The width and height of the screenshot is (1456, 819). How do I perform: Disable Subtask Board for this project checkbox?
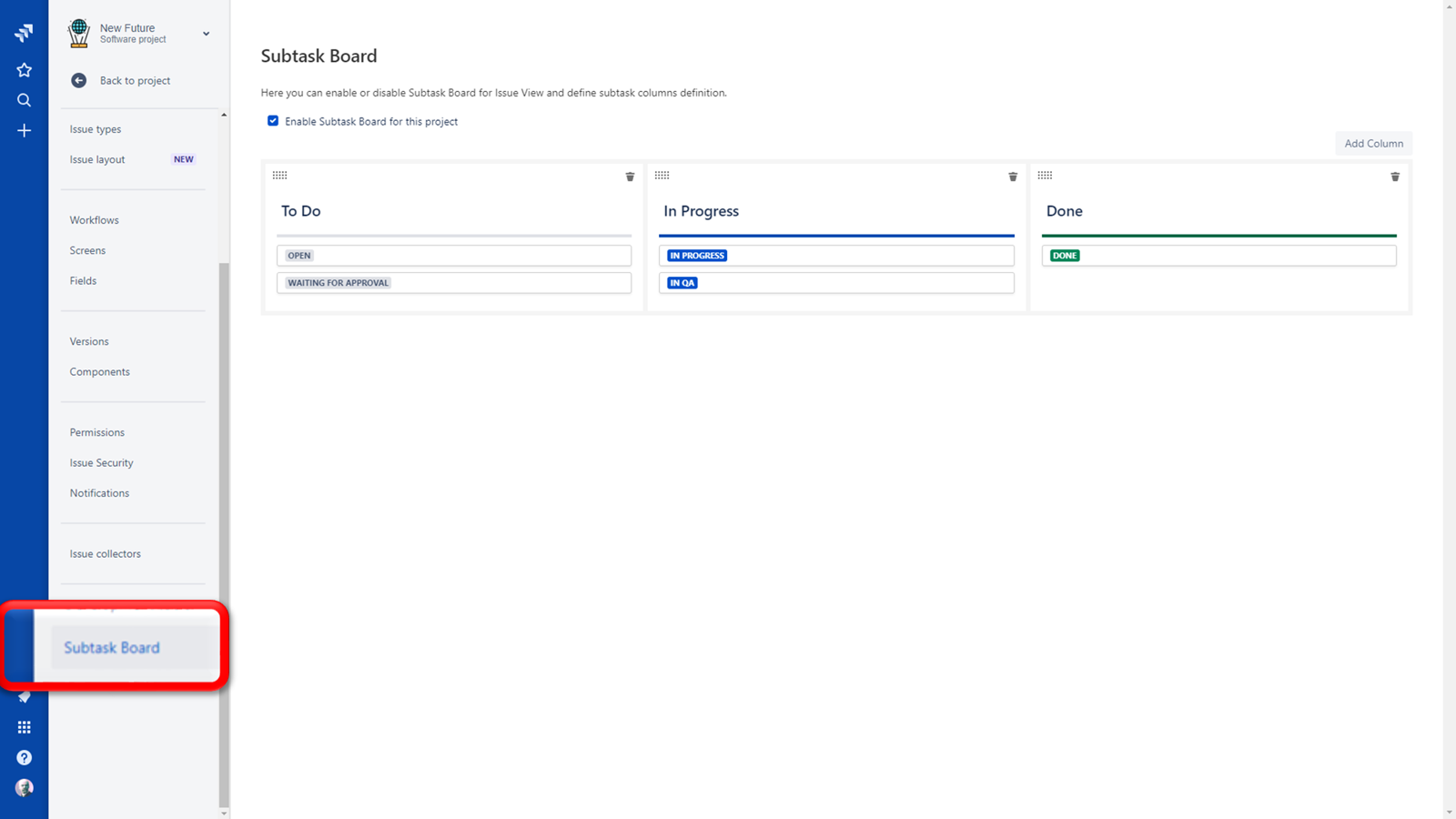[273, 120]
